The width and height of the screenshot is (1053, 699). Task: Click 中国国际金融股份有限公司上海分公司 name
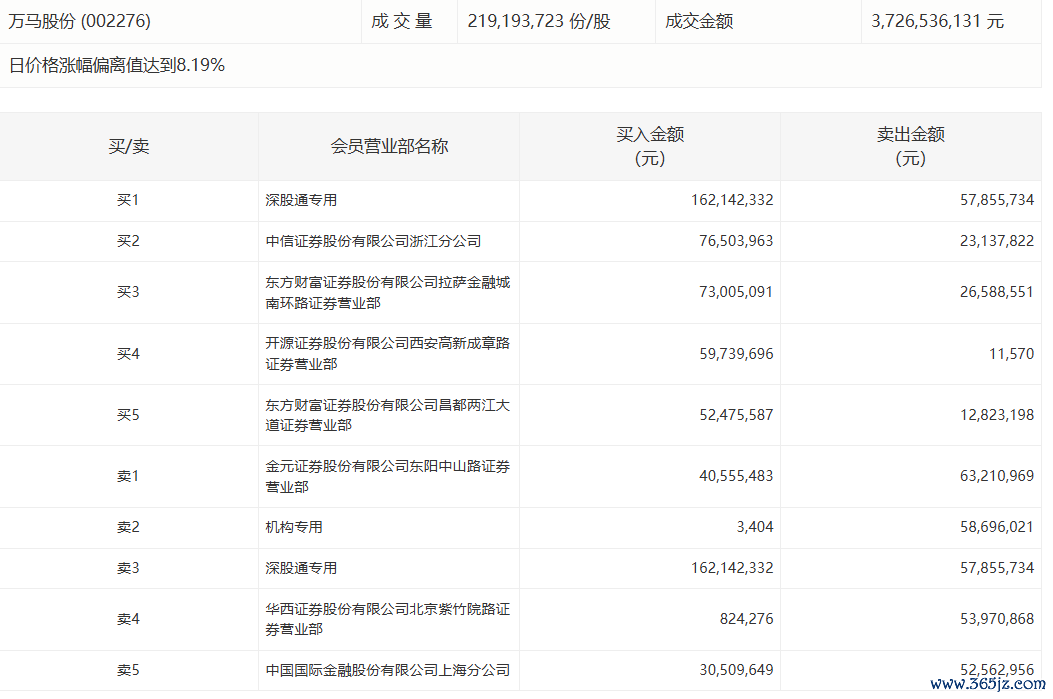point(387,670)
